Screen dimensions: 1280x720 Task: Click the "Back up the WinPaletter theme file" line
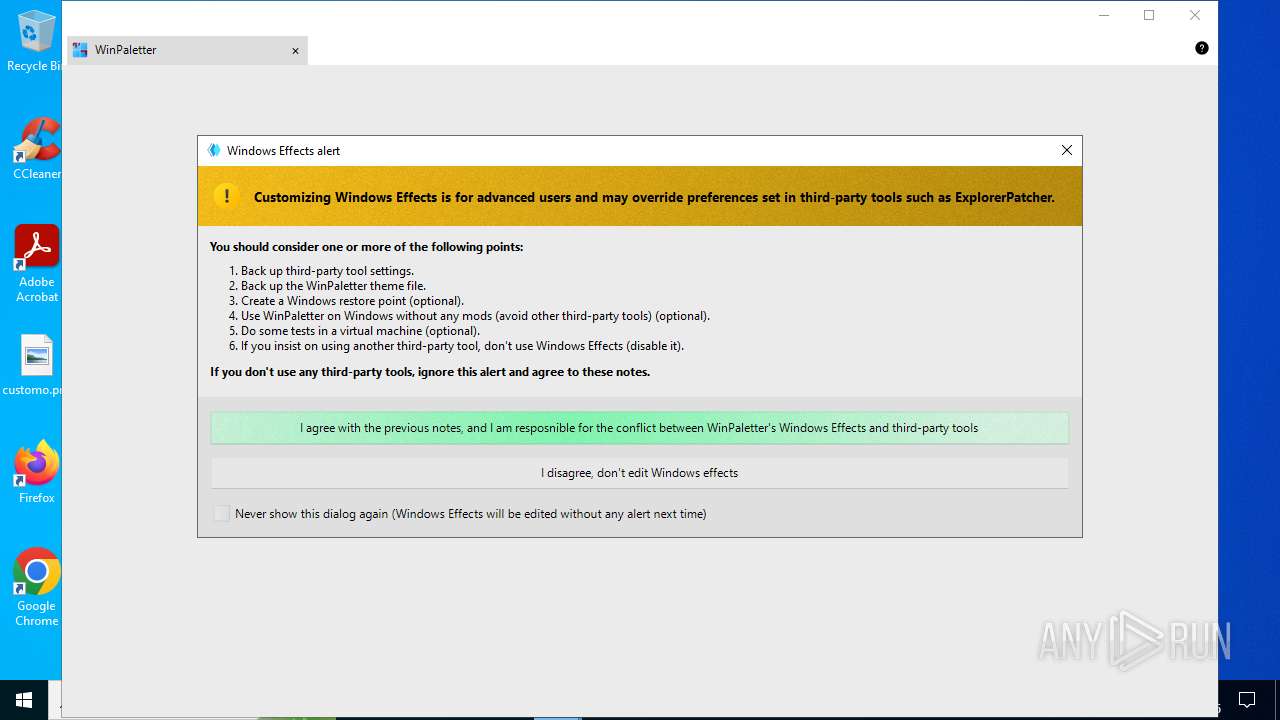click(x=333, y=286)
